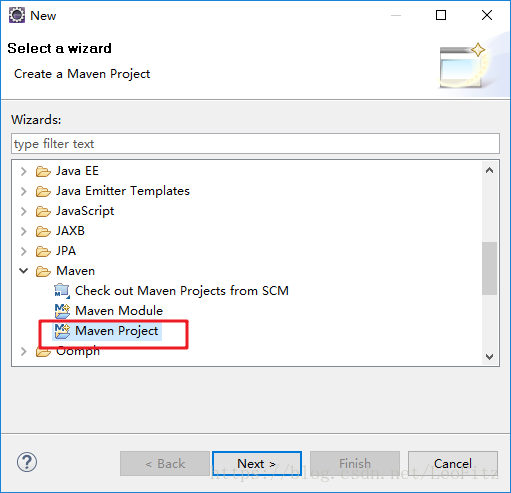Viewport: 511px width, 493px height.
Task: Click the JAXB folder icon
Action: coord(43,232)
